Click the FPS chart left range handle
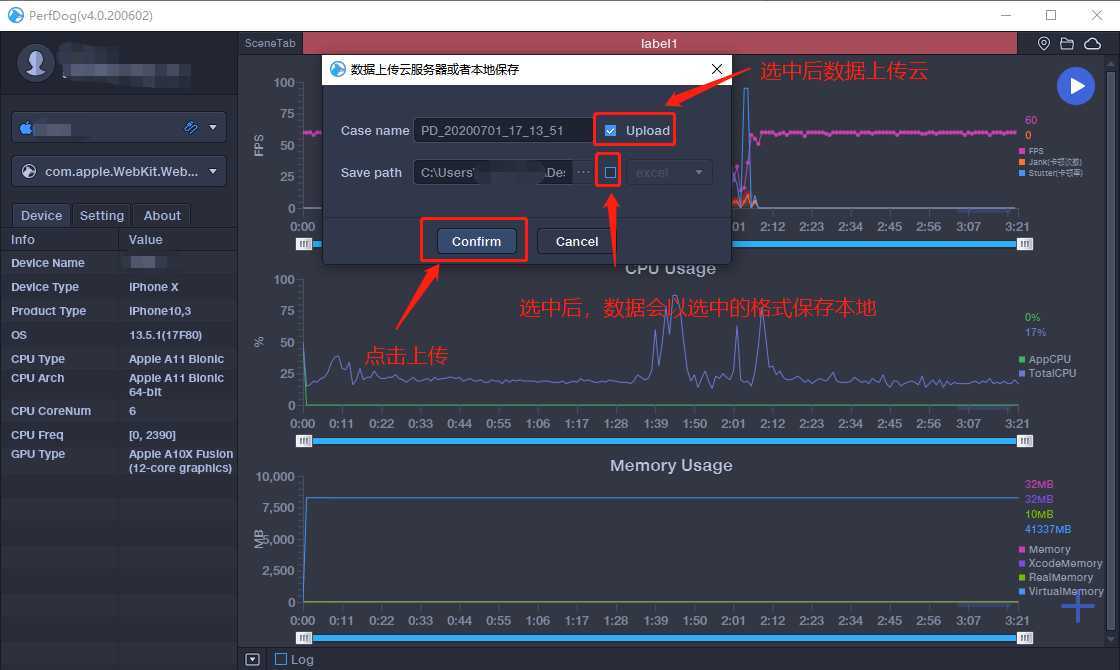Viewport: 1120px width, 670px height. pos(304,244)
